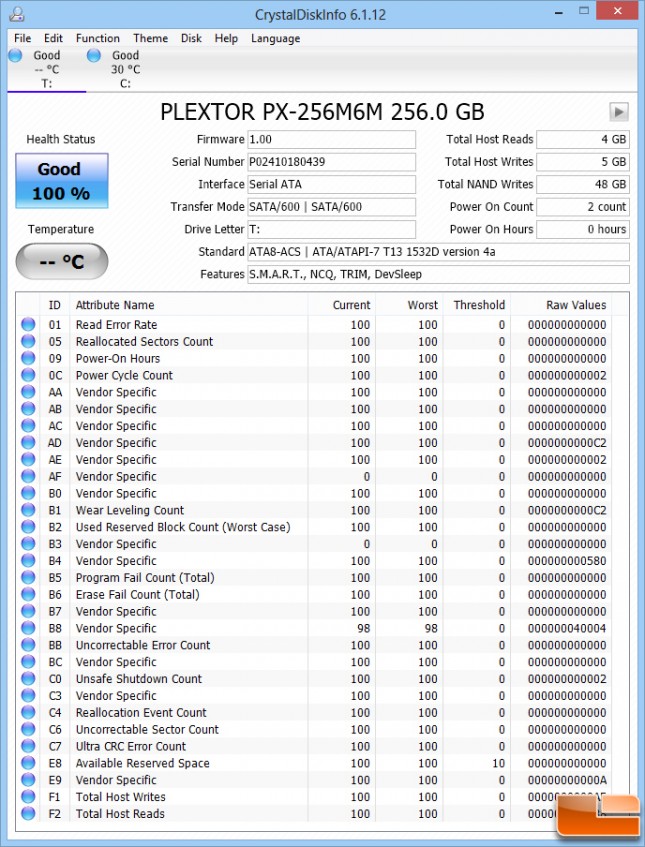This screenshot has height=847, width=645.
Task: Click the status orb of the B4 row
Action: coord(28,561)
